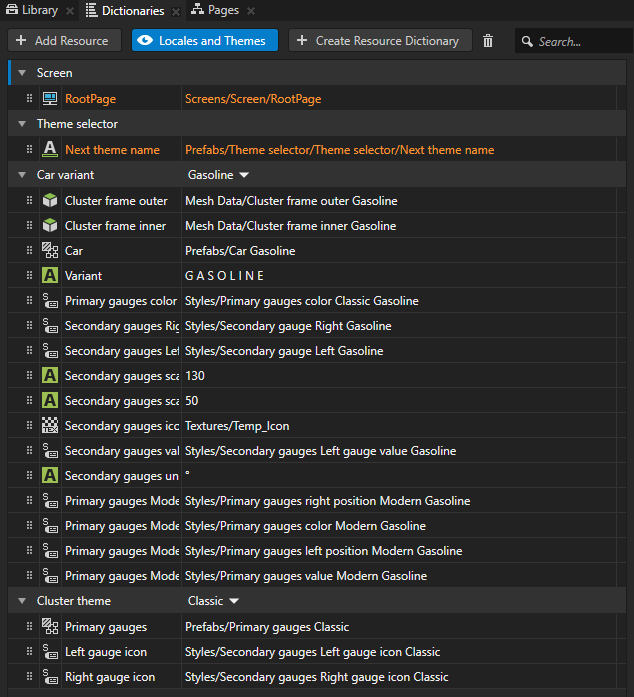The width and height of the screenshot is (634, 697).
Task: Click the Cluster frame outer mesh icon
Action: (x=50, y=201)
